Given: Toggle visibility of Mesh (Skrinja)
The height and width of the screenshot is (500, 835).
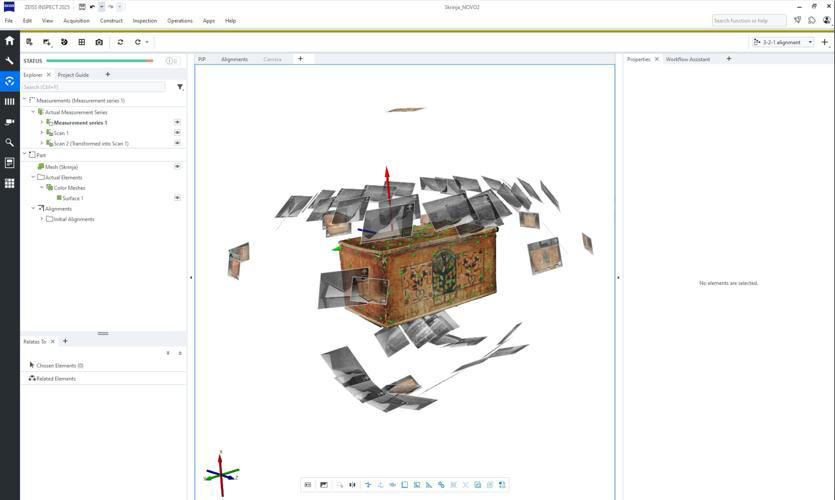Looking at the screenshot, I should [177, 167].
